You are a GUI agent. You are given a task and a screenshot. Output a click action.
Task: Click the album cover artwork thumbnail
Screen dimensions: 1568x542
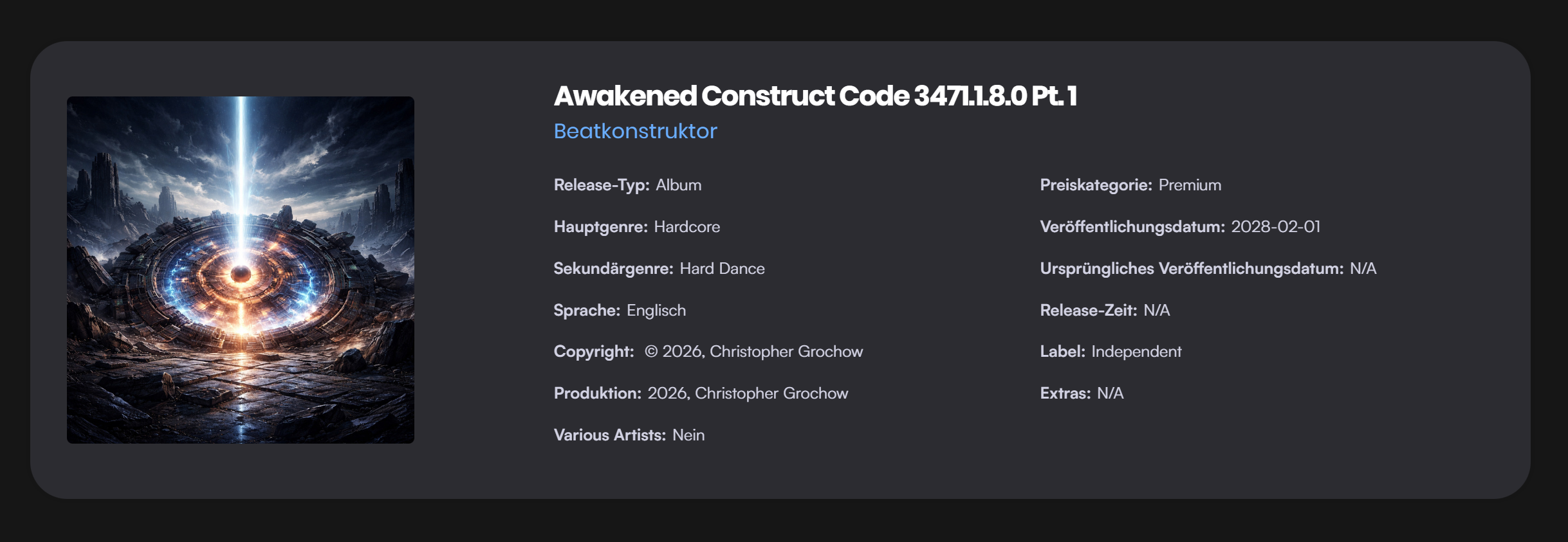coord(240,269)
